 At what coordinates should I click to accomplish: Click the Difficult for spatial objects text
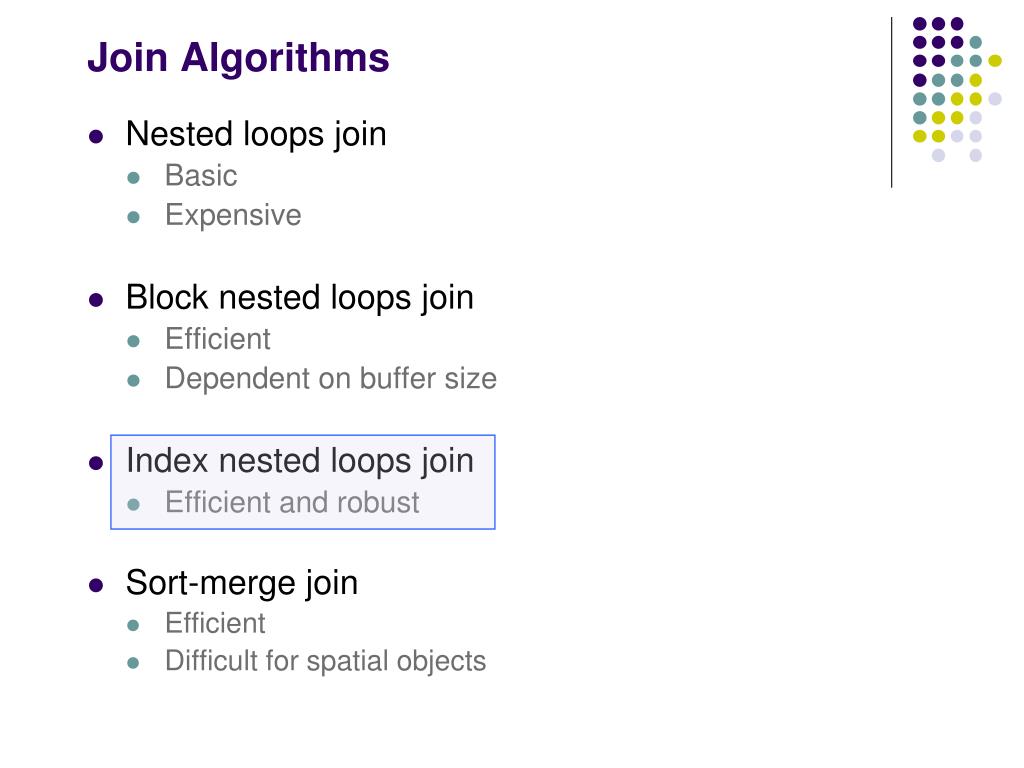click(325, 661)
